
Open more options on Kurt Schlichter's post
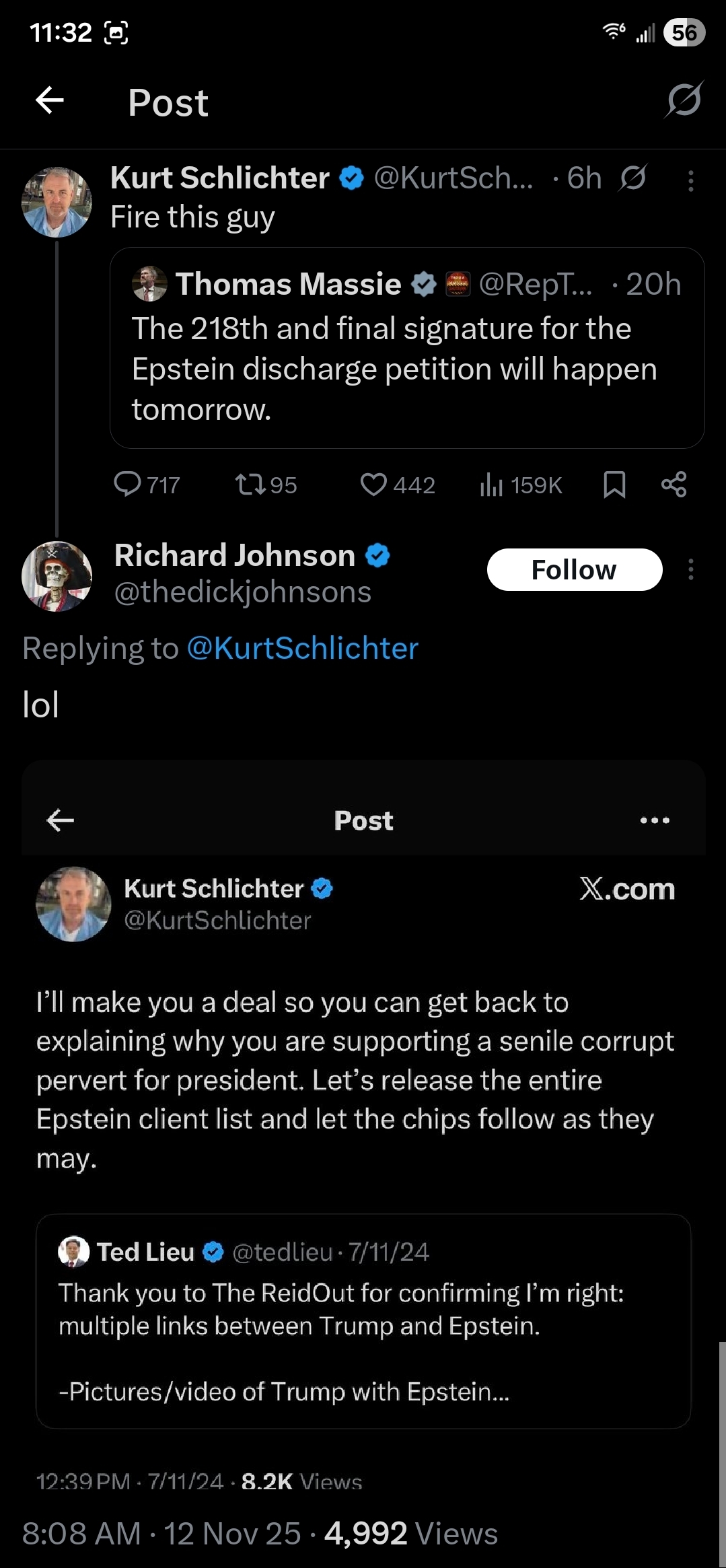click(691, 181)
